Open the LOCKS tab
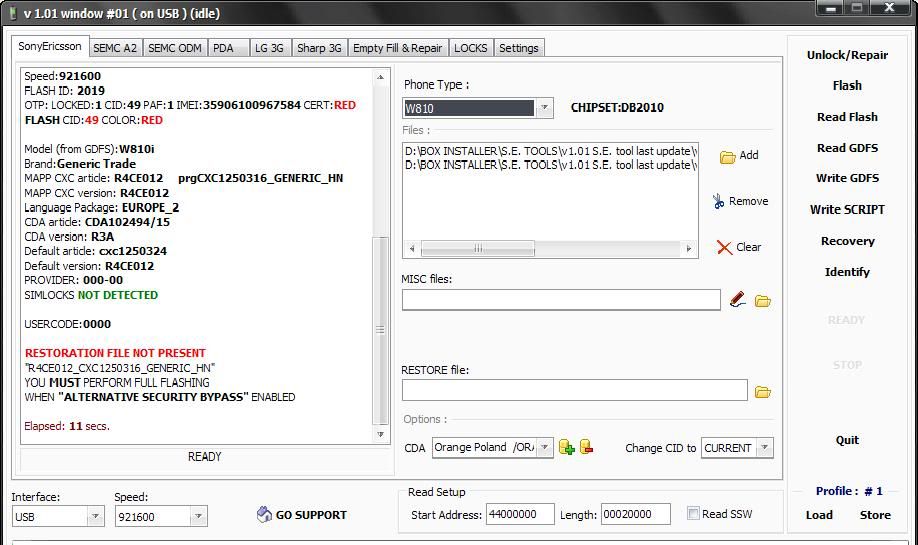This screenshot has height=545, width=918. [x=471, y=48]
